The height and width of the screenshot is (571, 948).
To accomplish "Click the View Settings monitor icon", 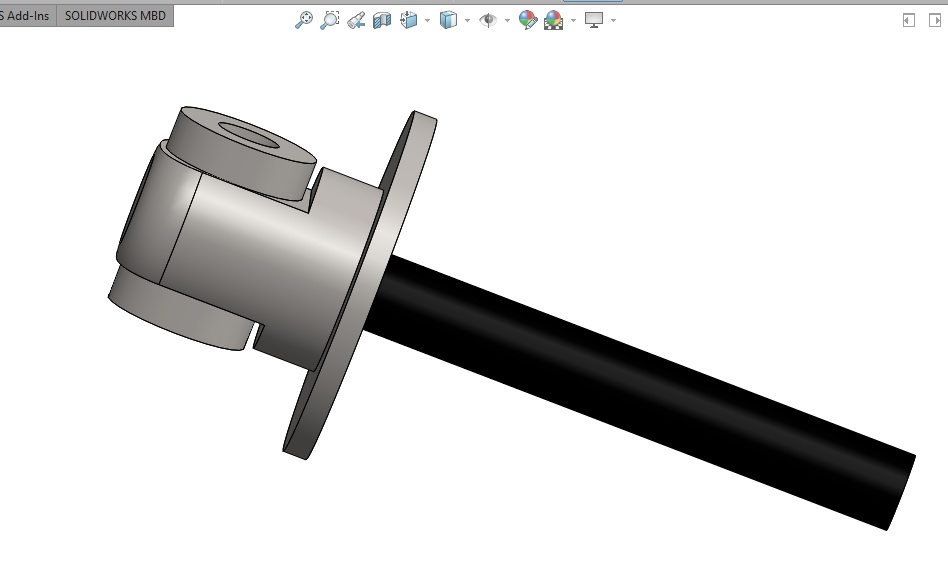I will [x=594, y=20].
